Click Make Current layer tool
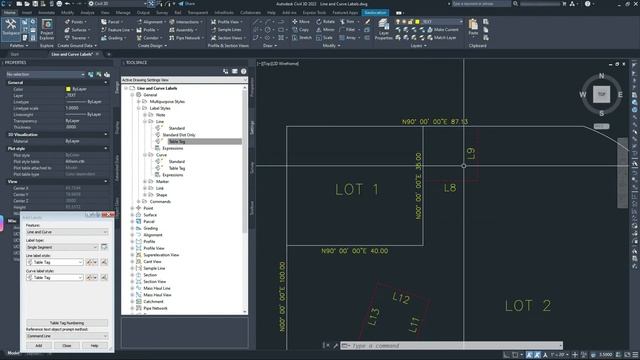Viewport: 640px width, 360px height. click(x=443, y=30)
